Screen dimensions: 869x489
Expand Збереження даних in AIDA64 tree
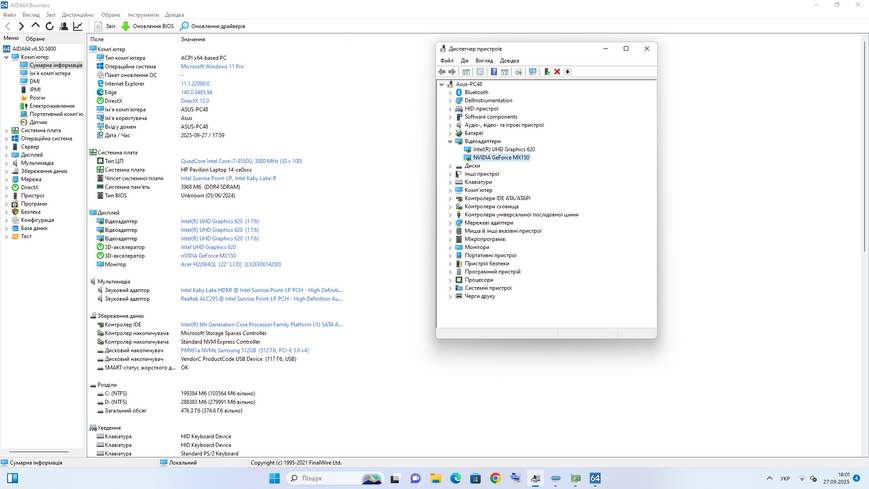pyautogui.click(x=6, y=171)
